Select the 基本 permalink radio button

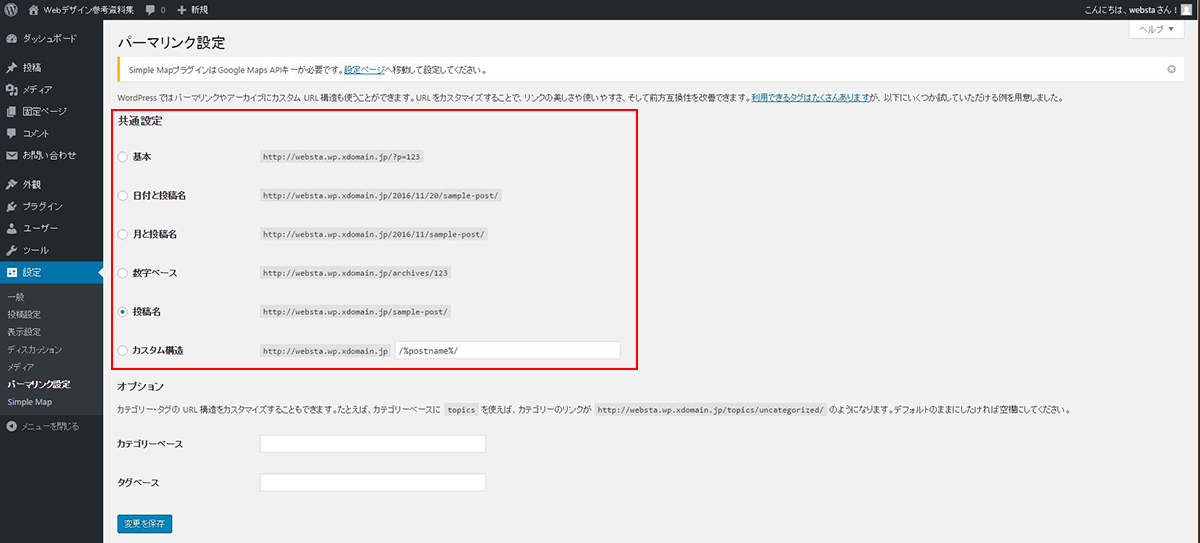pyautogui.click(x=123, y=157)
